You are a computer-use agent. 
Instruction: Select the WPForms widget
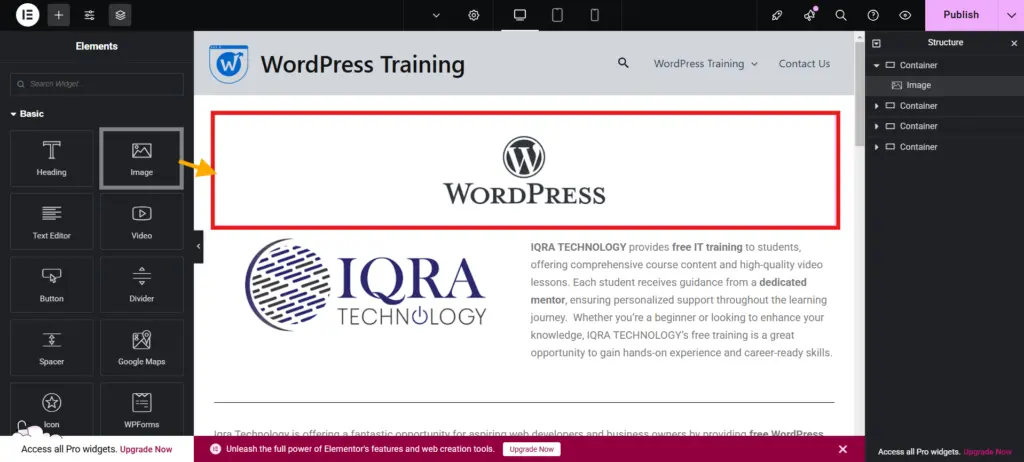click(142, 410)
